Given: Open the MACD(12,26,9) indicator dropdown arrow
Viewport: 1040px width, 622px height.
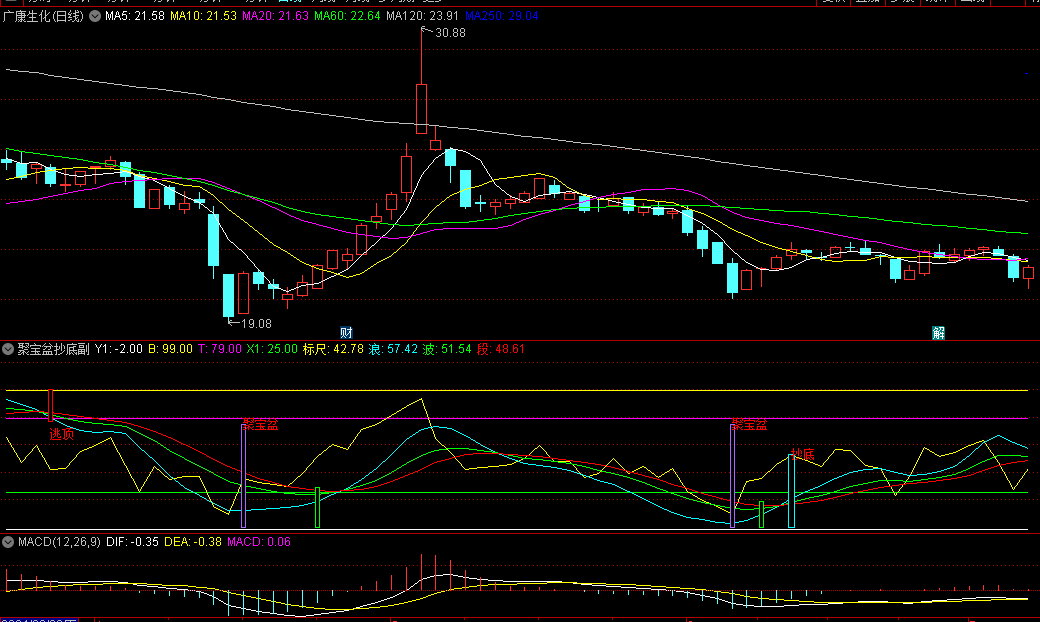Looking at the screenshot, I should coord(8,542).
